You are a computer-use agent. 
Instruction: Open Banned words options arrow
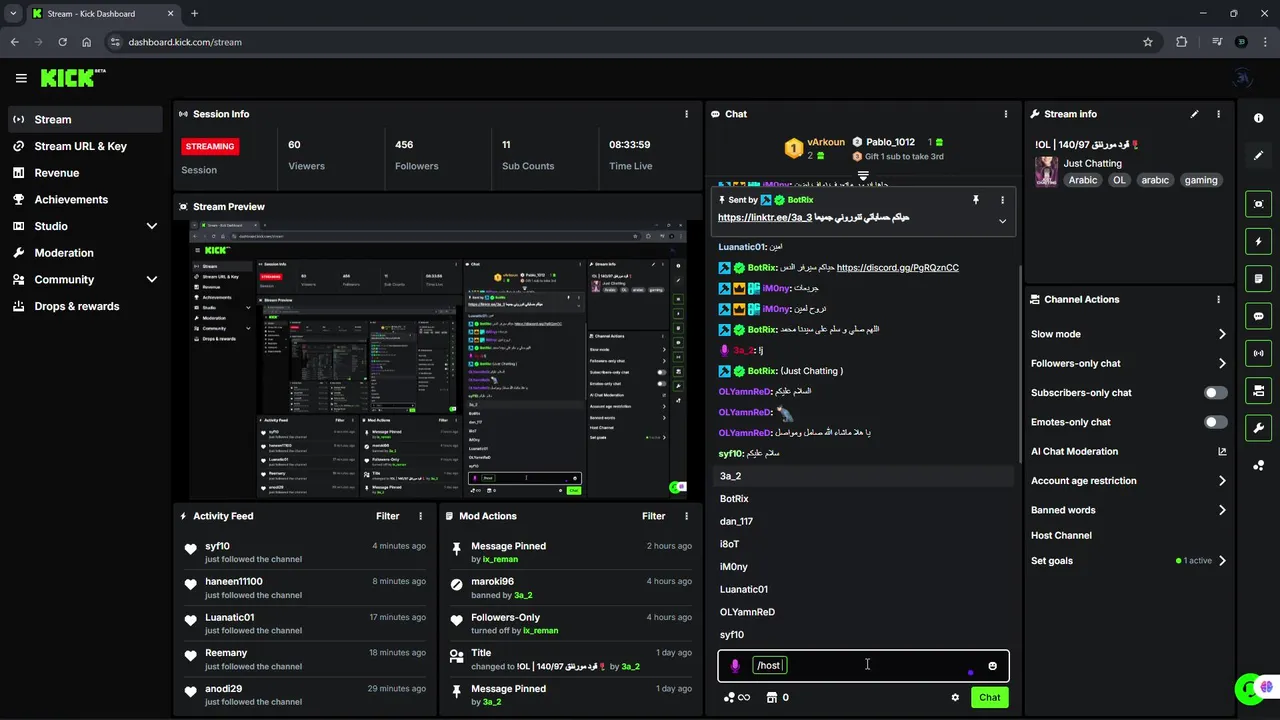1222,510
